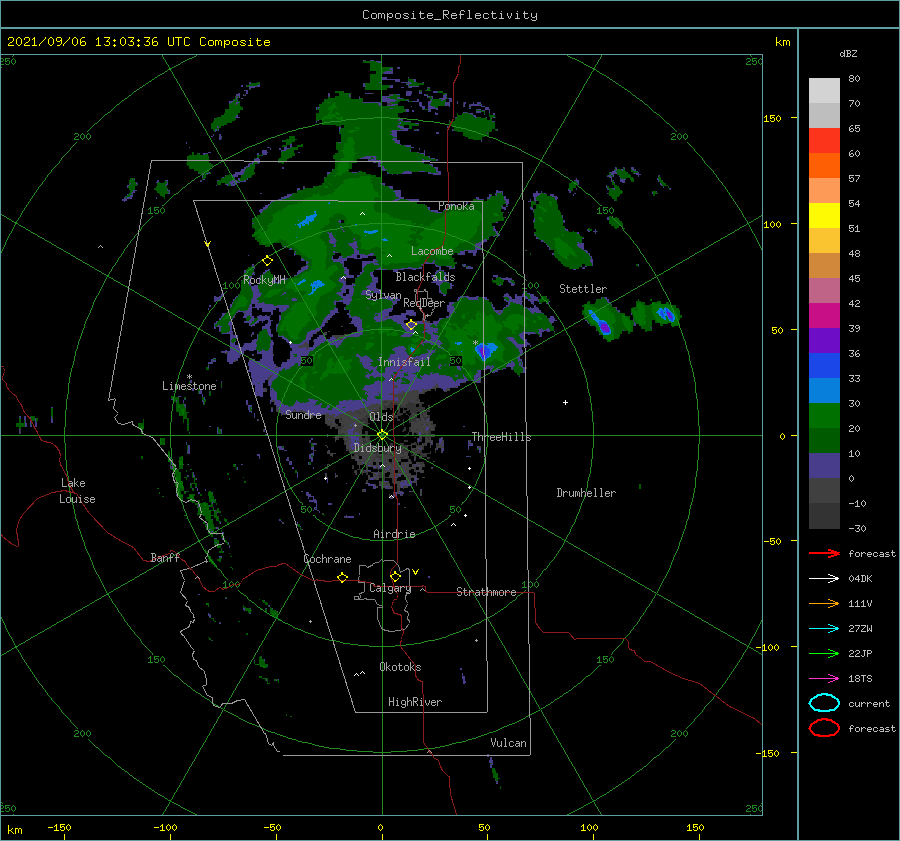
Task: Click the Blackfalds town label
Action: pos(425,277)
